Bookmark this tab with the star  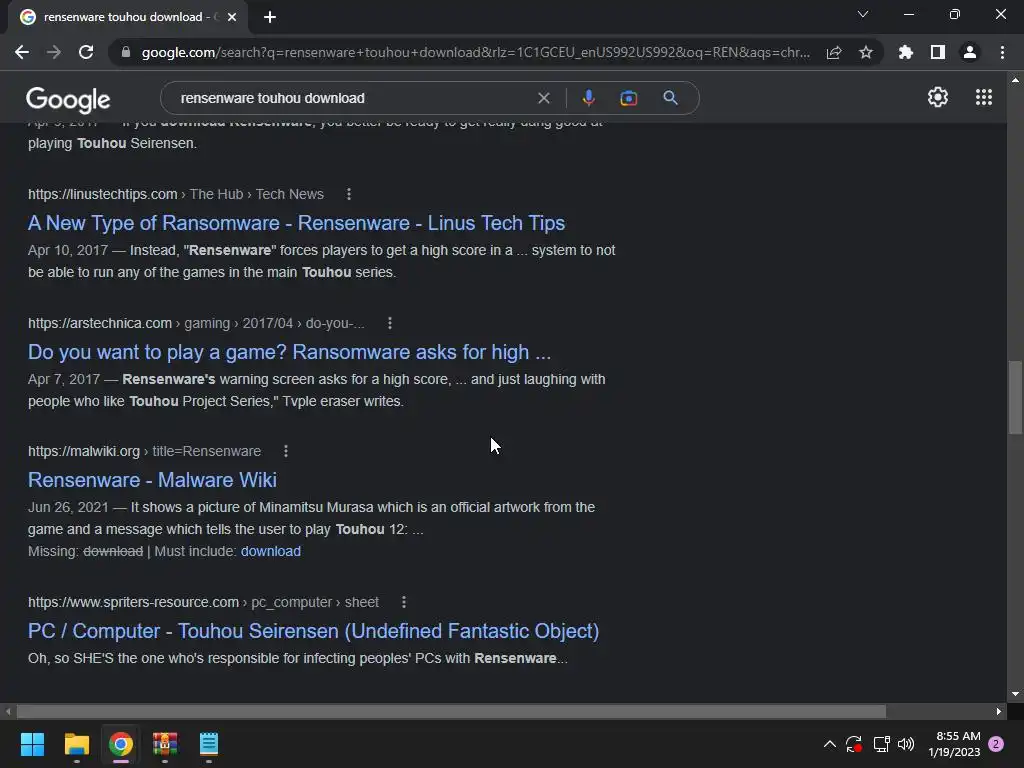pos(866,52)
